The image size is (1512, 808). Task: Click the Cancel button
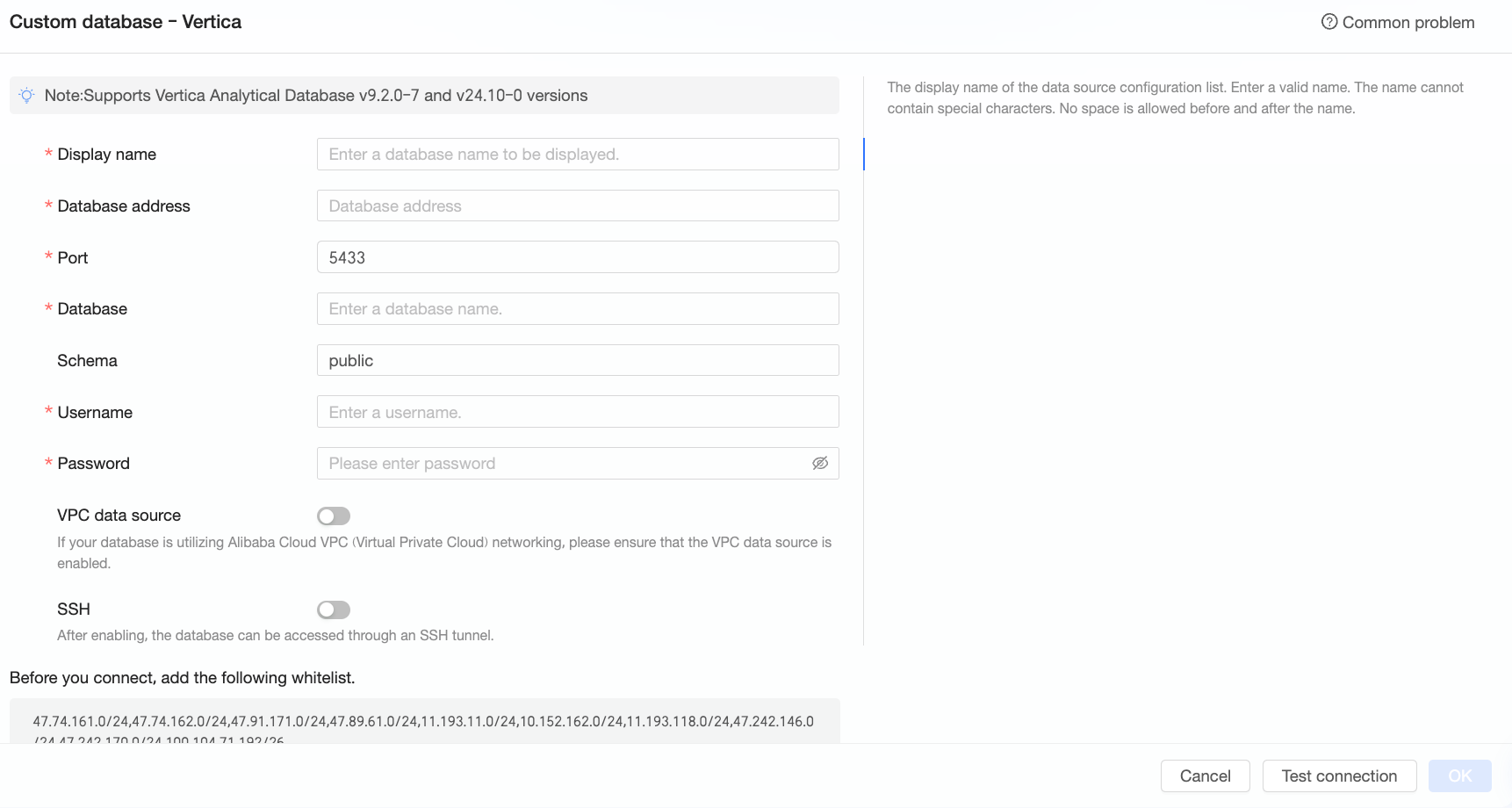click(1205, 776)
